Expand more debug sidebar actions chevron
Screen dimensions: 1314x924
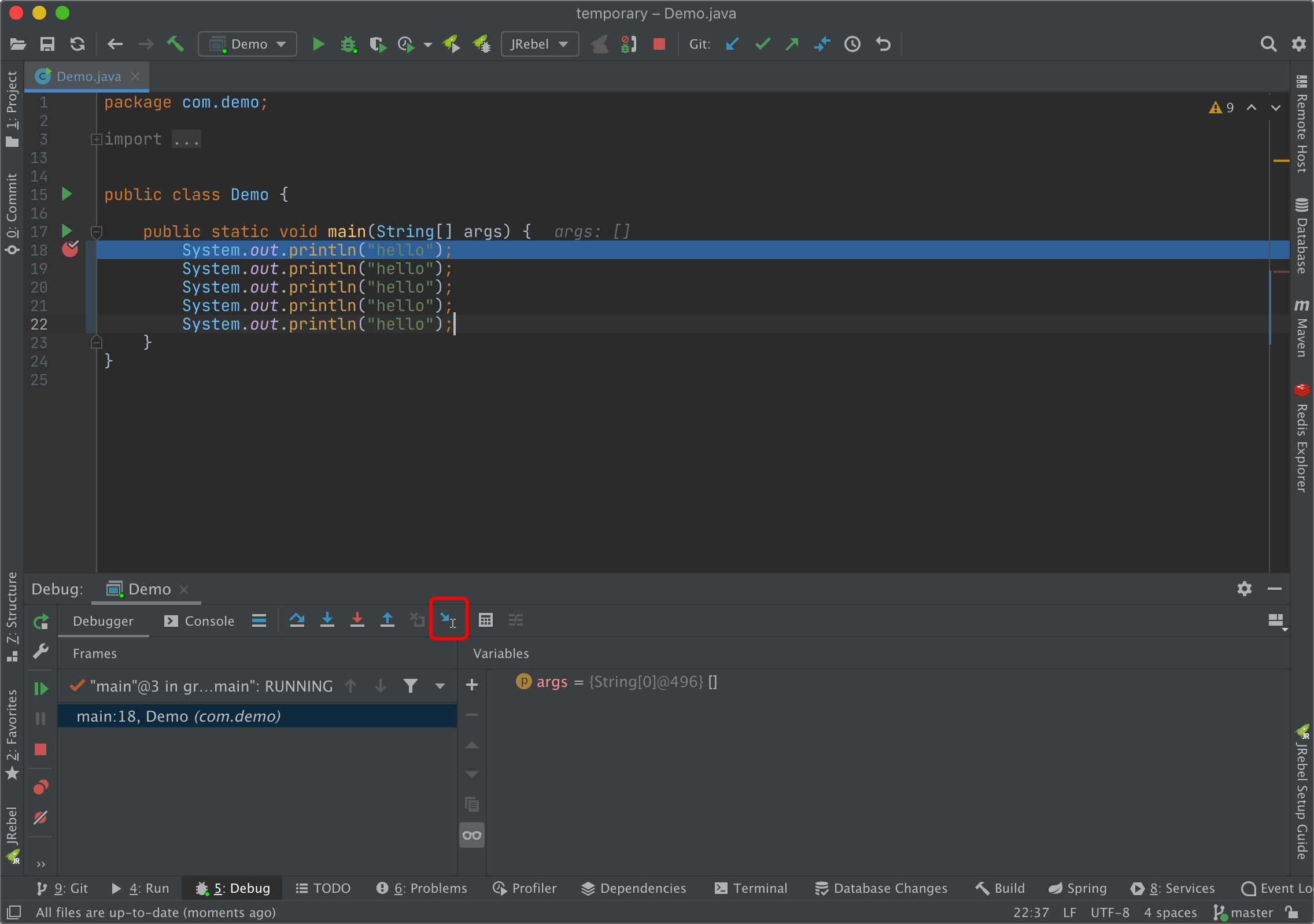click(x=40, y=864)
